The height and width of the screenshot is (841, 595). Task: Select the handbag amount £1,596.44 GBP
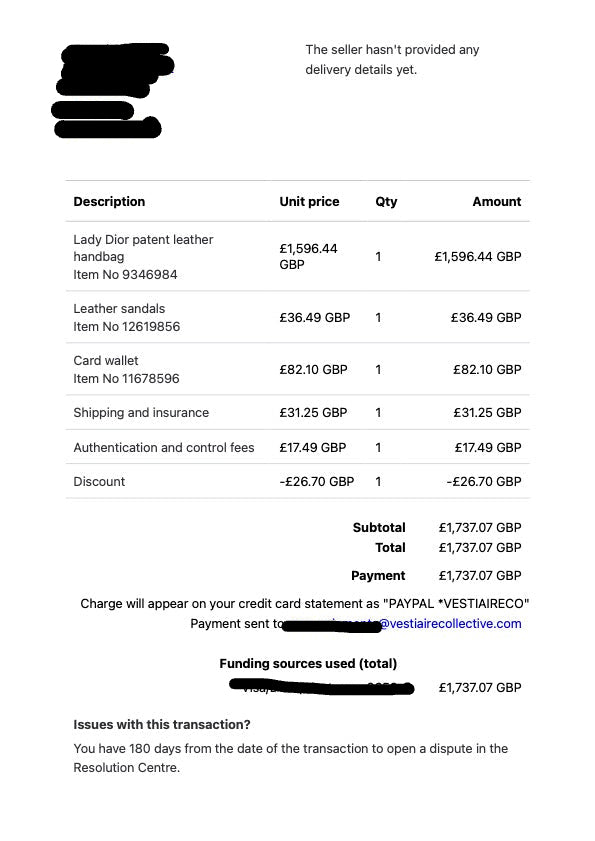478,256
